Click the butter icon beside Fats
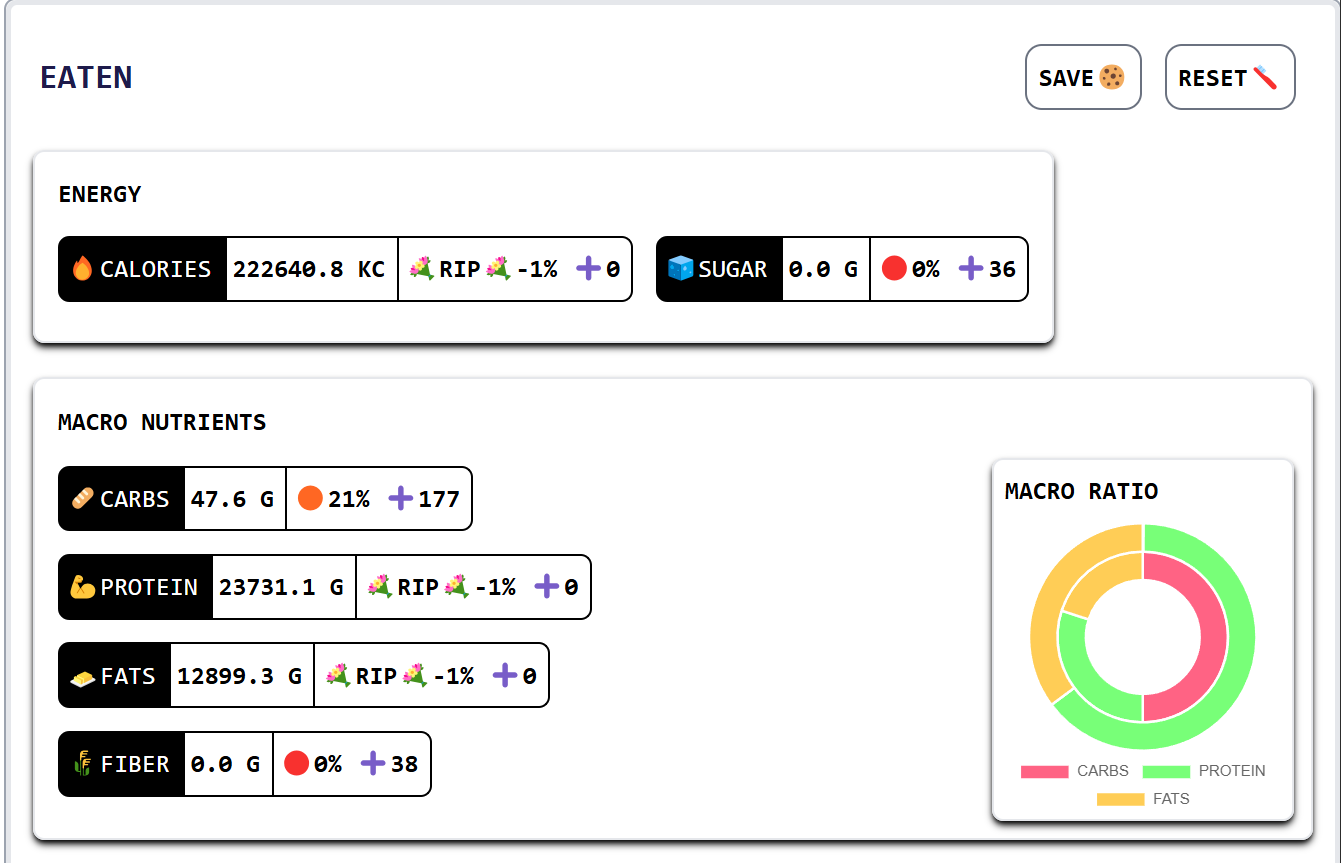1341x863 pixels. click(83, 677)
